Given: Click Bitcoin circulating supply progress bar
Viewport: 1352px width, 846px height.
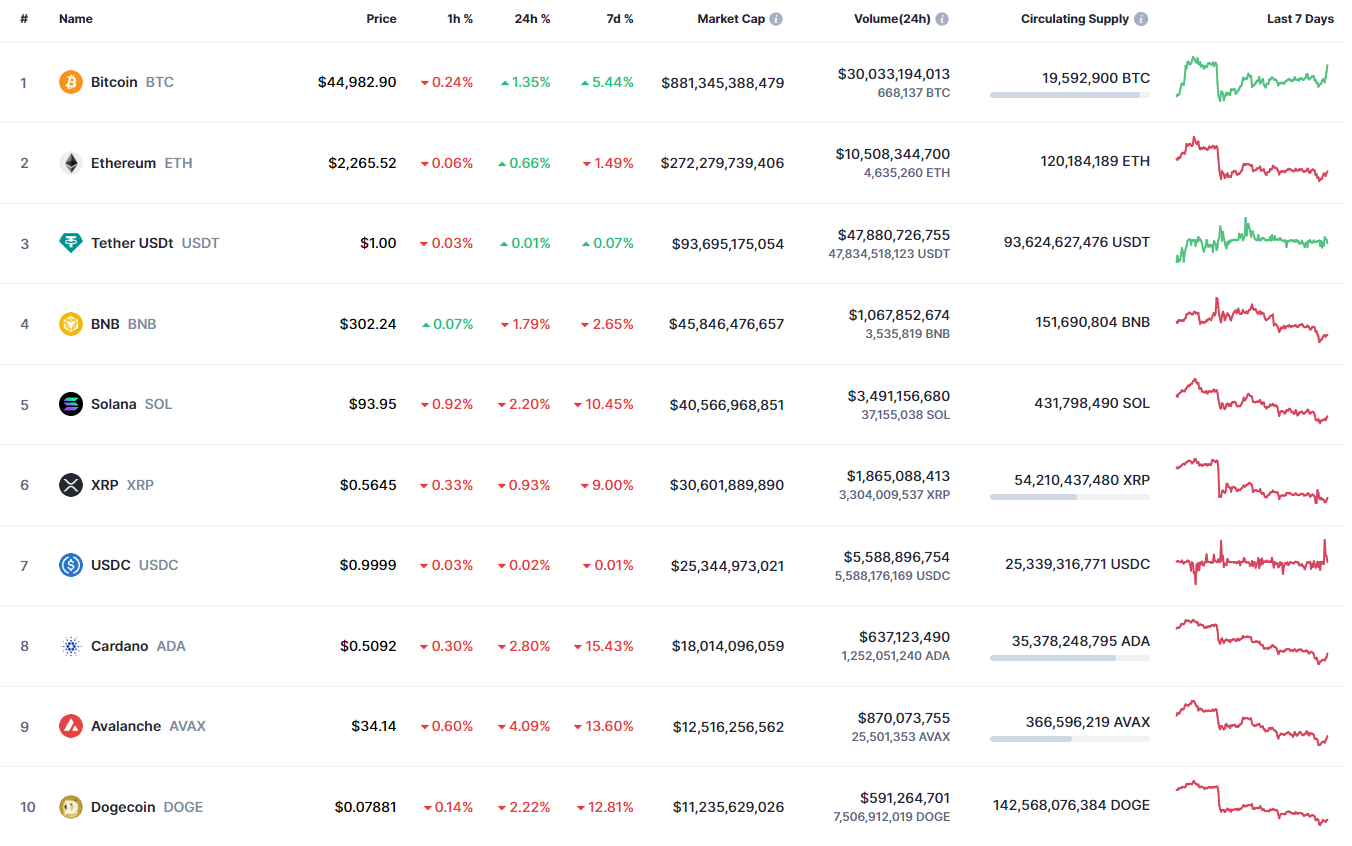Looking at the screenshot, I should [1069, 95].
